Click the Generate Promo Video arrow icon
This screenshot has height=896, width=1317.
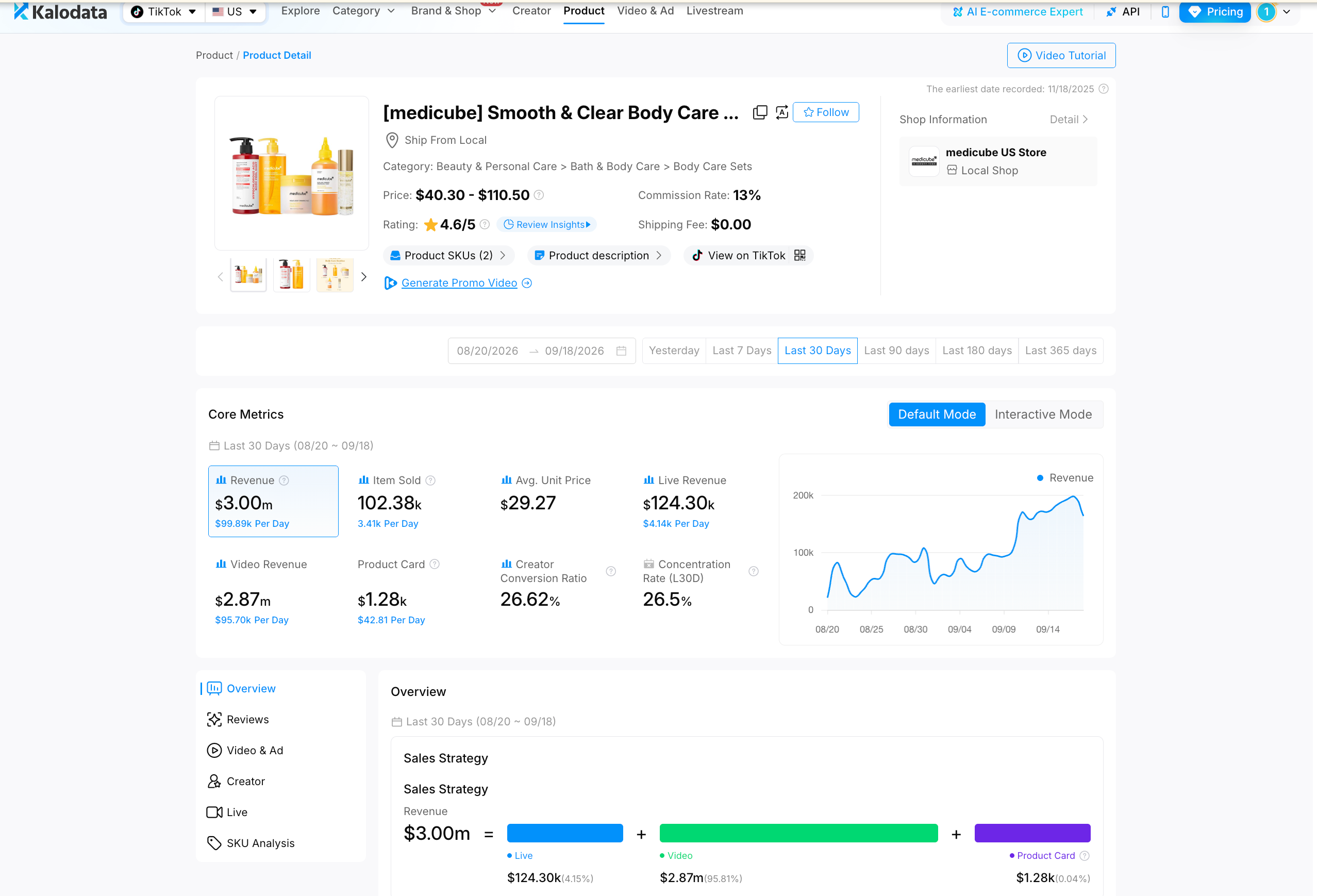pyautogui.click(x=527, y=283)
